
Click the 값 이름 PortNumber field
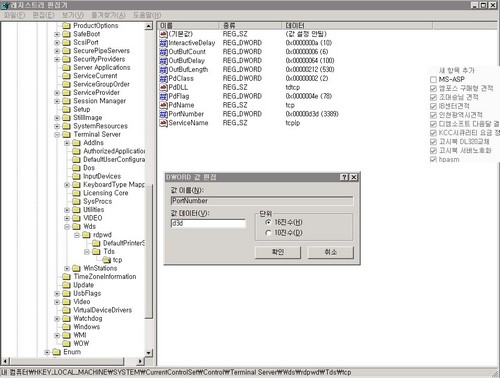coord(262,201)
